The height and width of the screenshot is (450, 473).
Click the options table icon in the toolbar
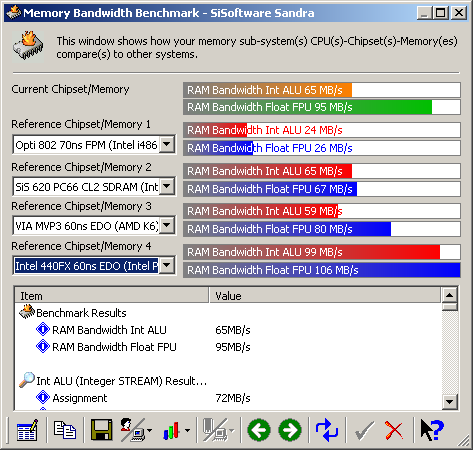tap(27, 430)
